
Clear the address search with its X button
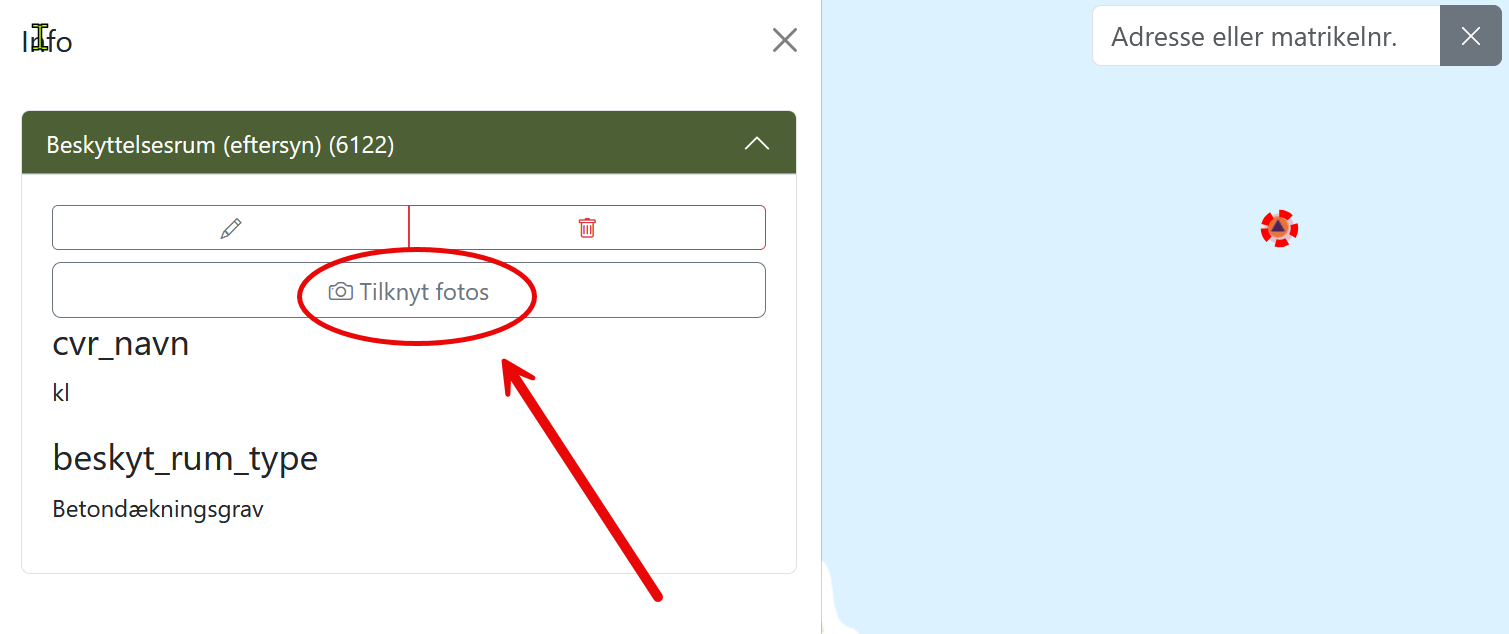pos(1470,36)
